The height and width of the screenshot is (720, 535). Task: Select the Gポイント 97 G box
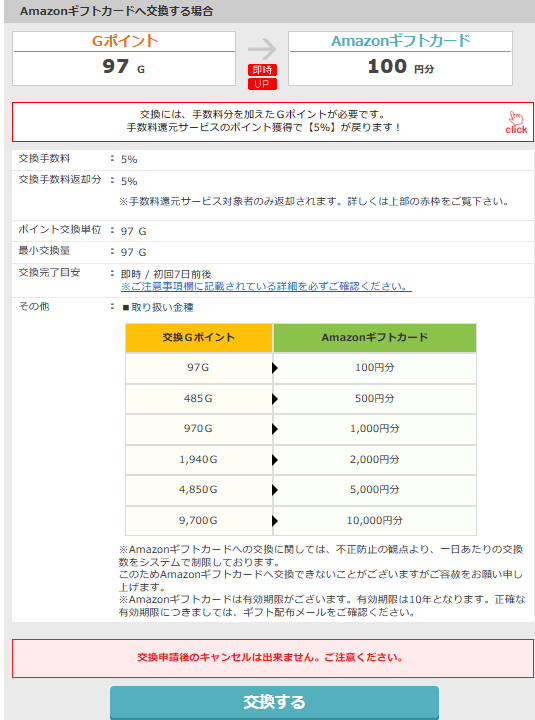124,58
